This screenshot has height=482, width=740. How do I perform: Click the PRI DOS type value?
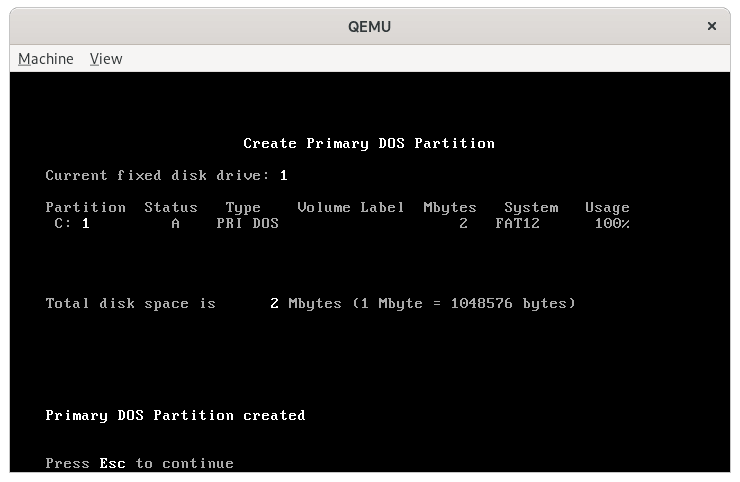point(247,224)
